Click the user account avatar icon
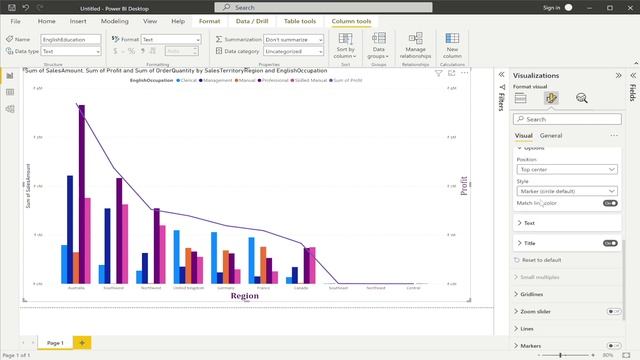This screenshot has width=640, height=360. tap(568, 7)
